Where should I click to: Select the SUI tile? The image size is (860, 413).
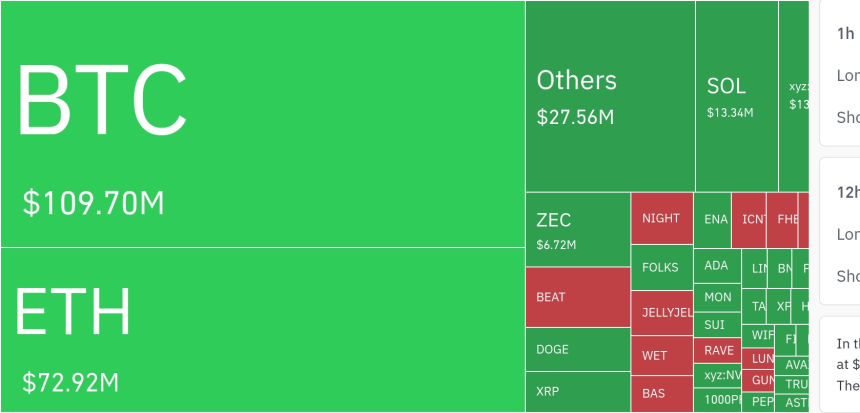[x=717, y=325]
